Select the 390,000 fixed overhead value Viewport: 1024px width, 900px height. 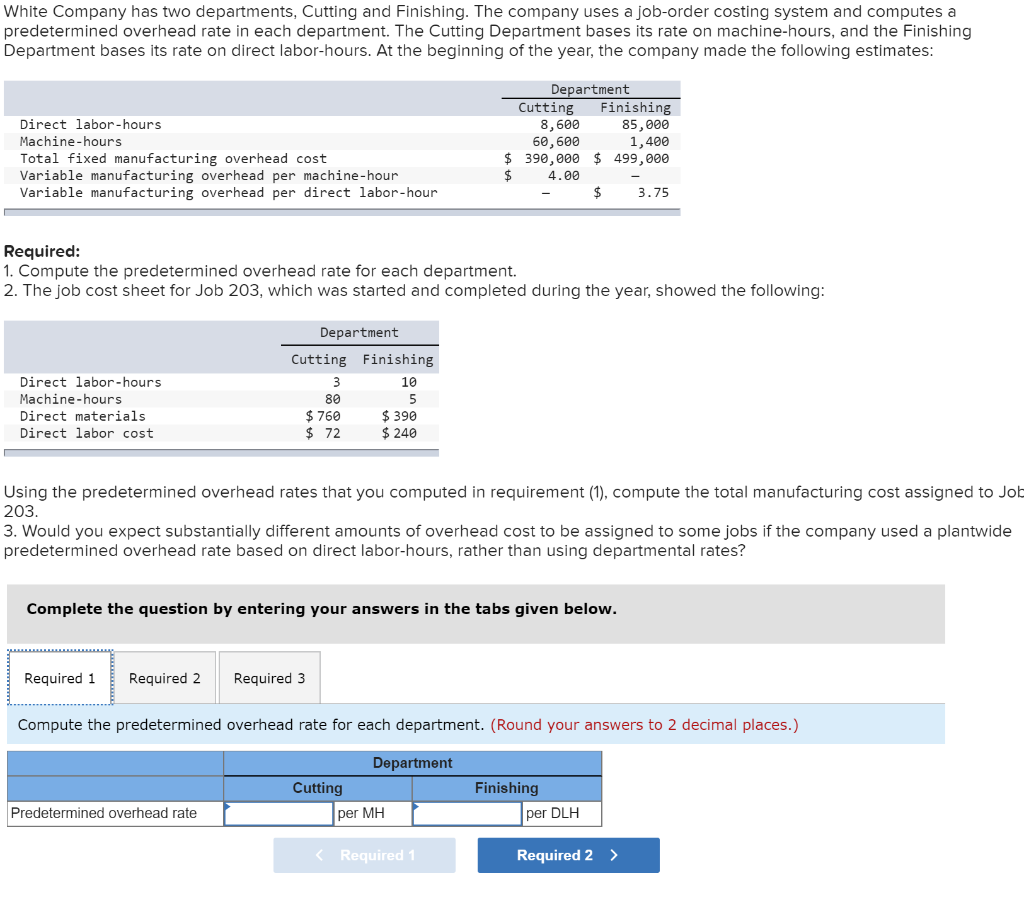pos(552,158)
